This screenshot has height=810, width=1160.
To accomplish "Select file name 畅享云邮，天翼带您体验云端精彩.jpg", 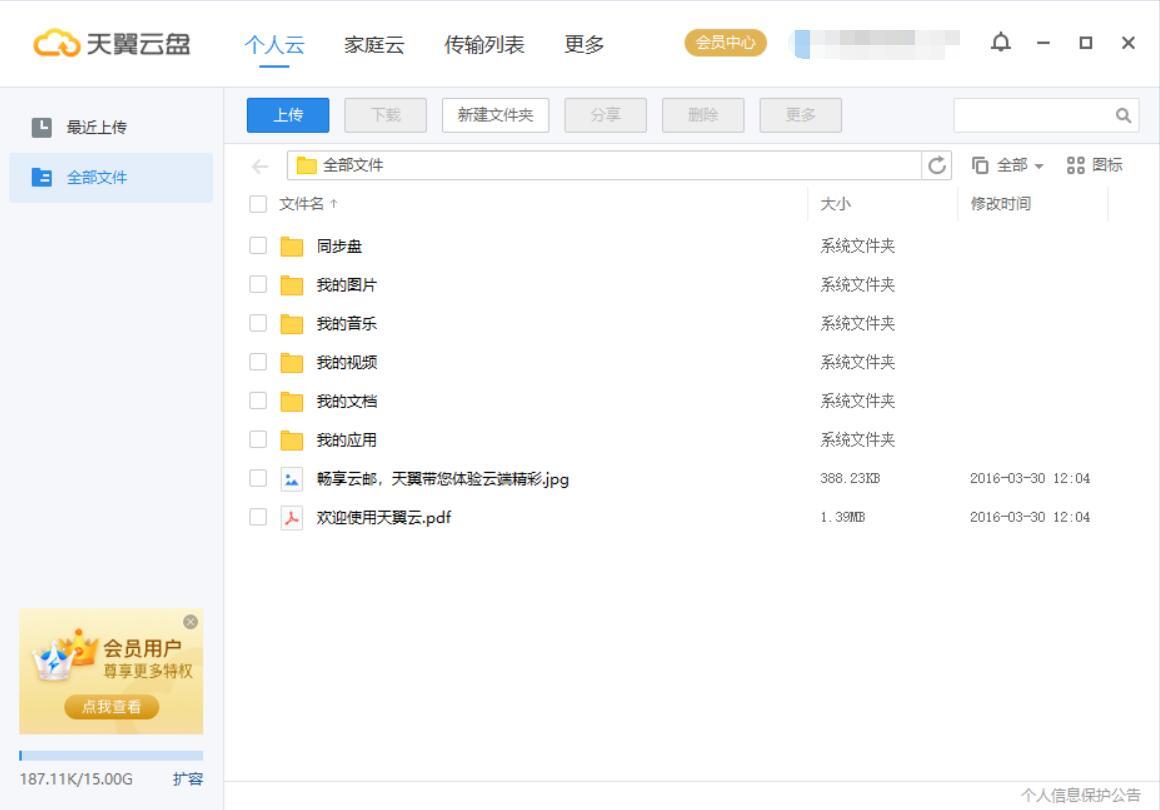I will (x=442, y=479).
